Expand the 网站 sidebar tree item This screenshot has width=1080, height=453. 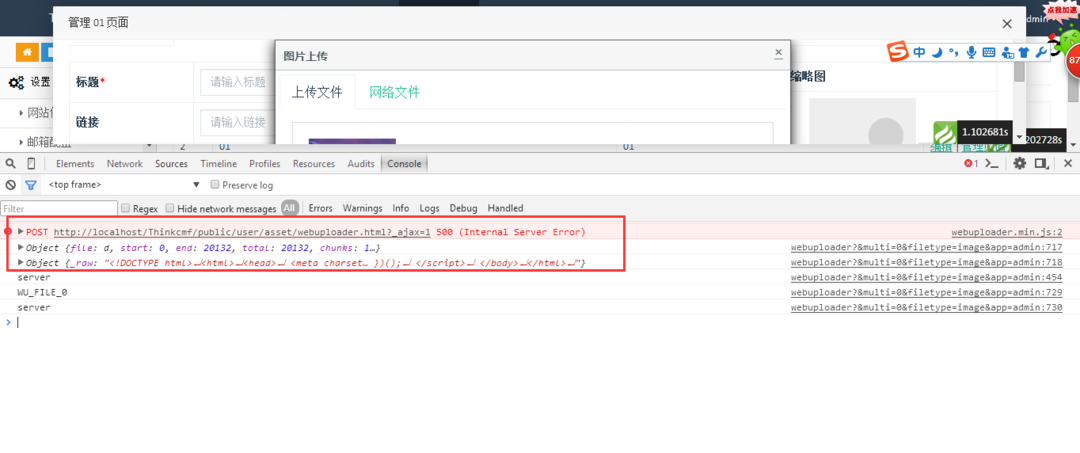[21, 113]
